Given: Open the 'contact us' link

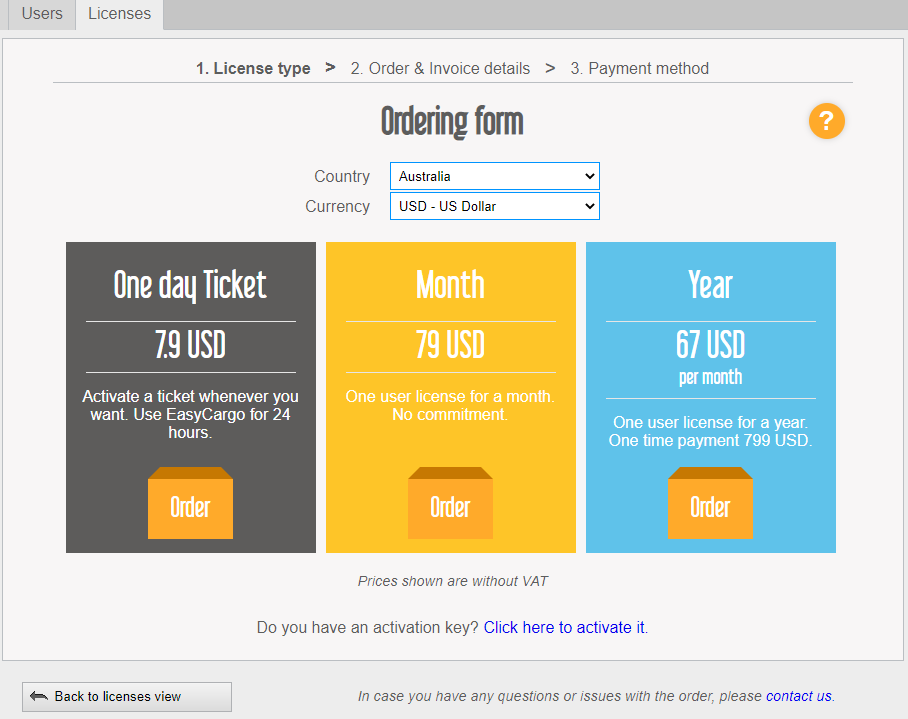Looking at the screenshot, I should click(799, 696).
